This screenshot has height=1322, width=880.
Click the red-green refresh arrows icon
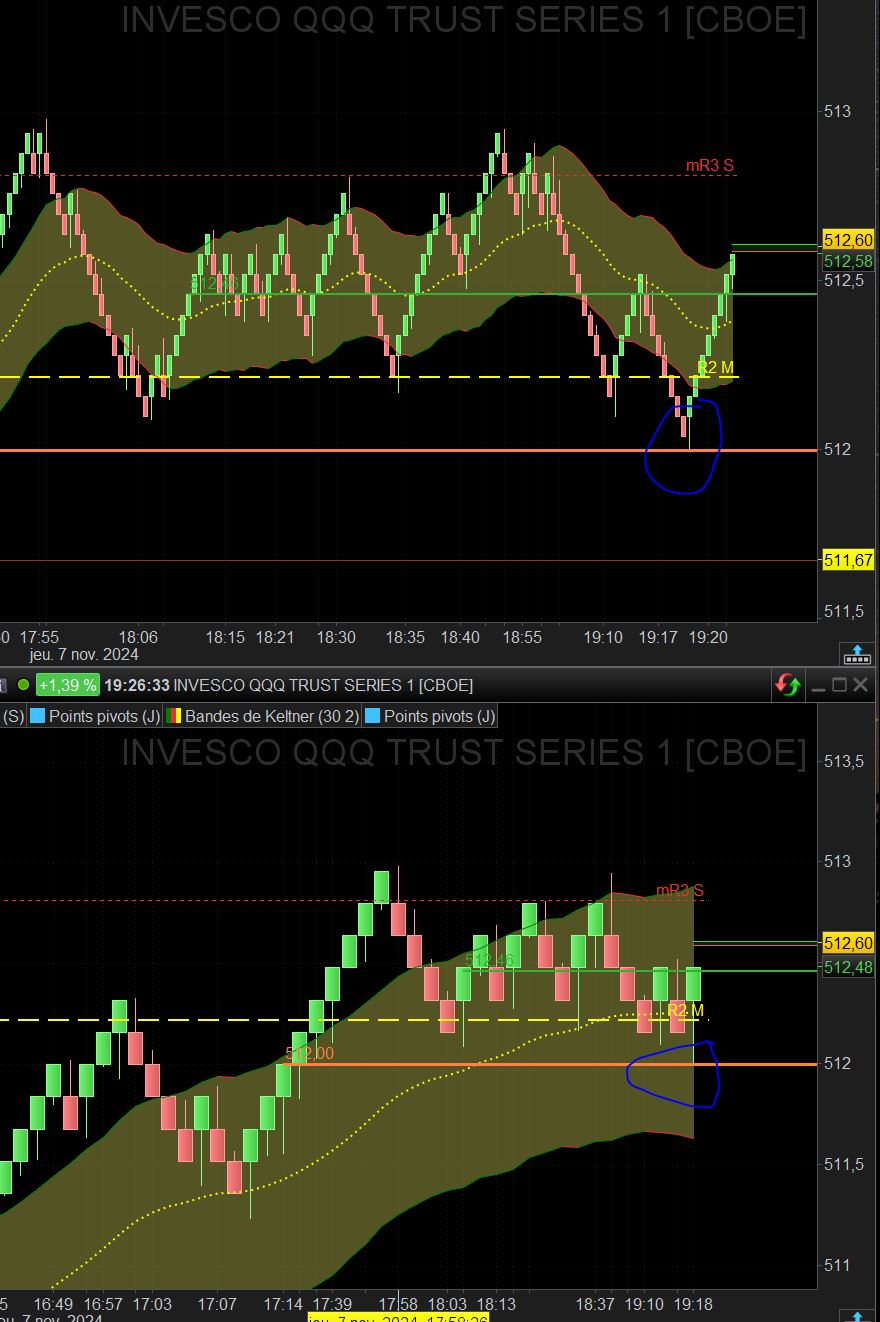point(787,685)
